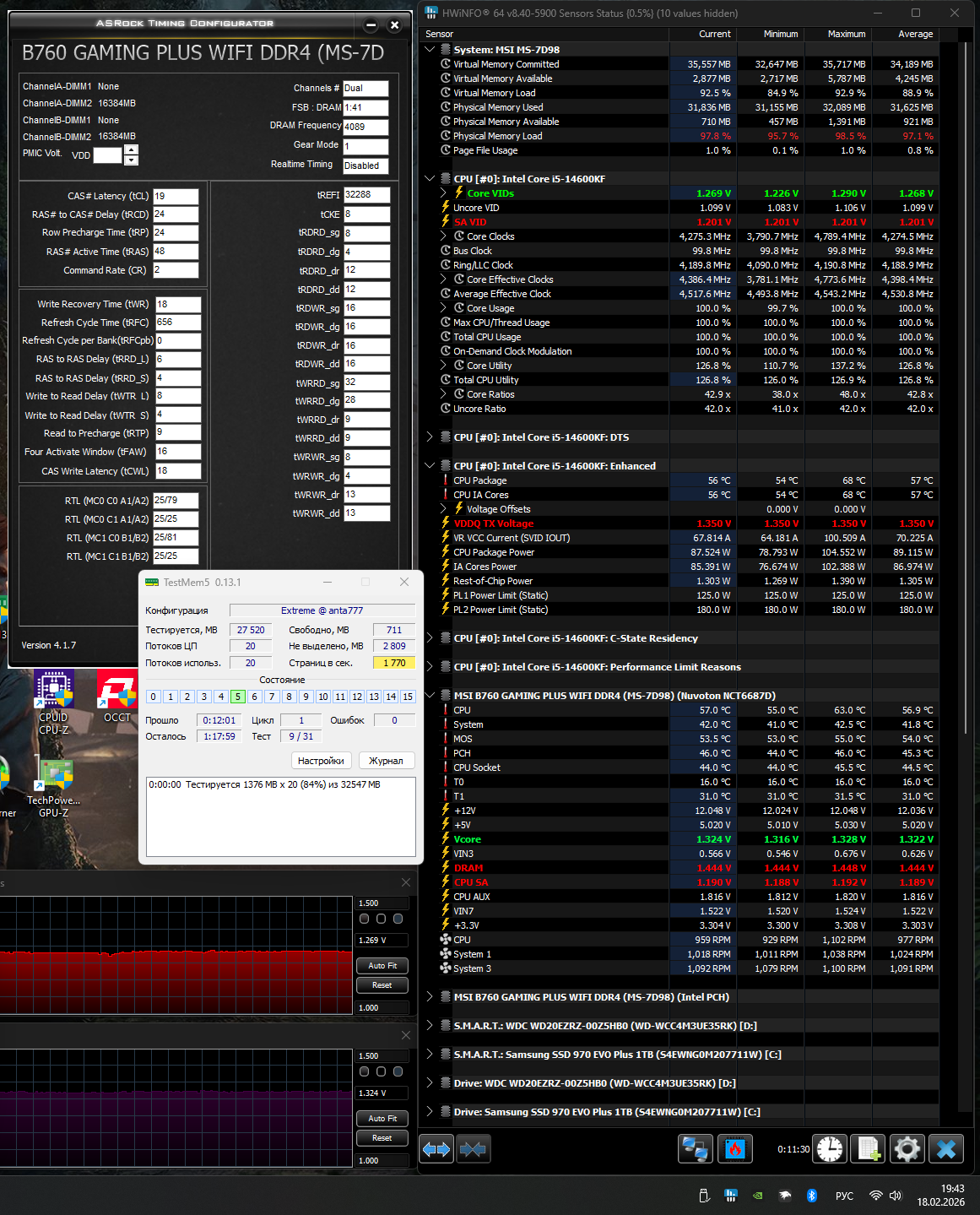Open CPUID CPU-Z desktop shortcut
980x1215 pixels.
point(54,702)
